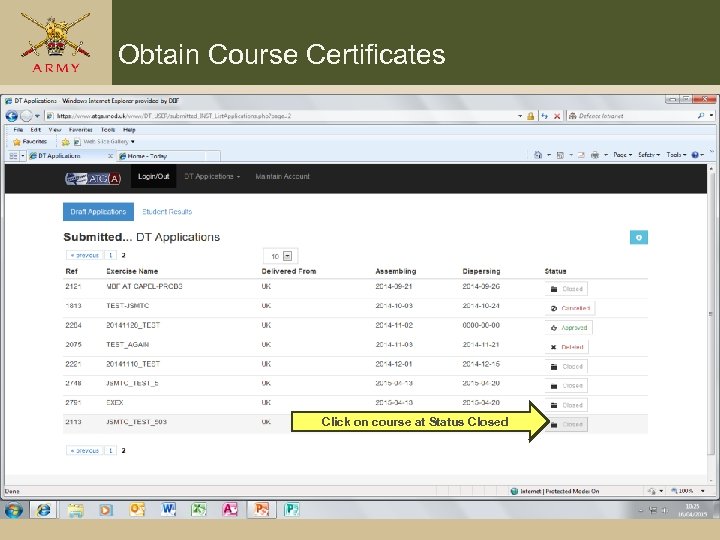Viewport: 720px width, 540px height.
Task: Open PowerPoint from the taskbar
Action: click(x=261, y=510)
